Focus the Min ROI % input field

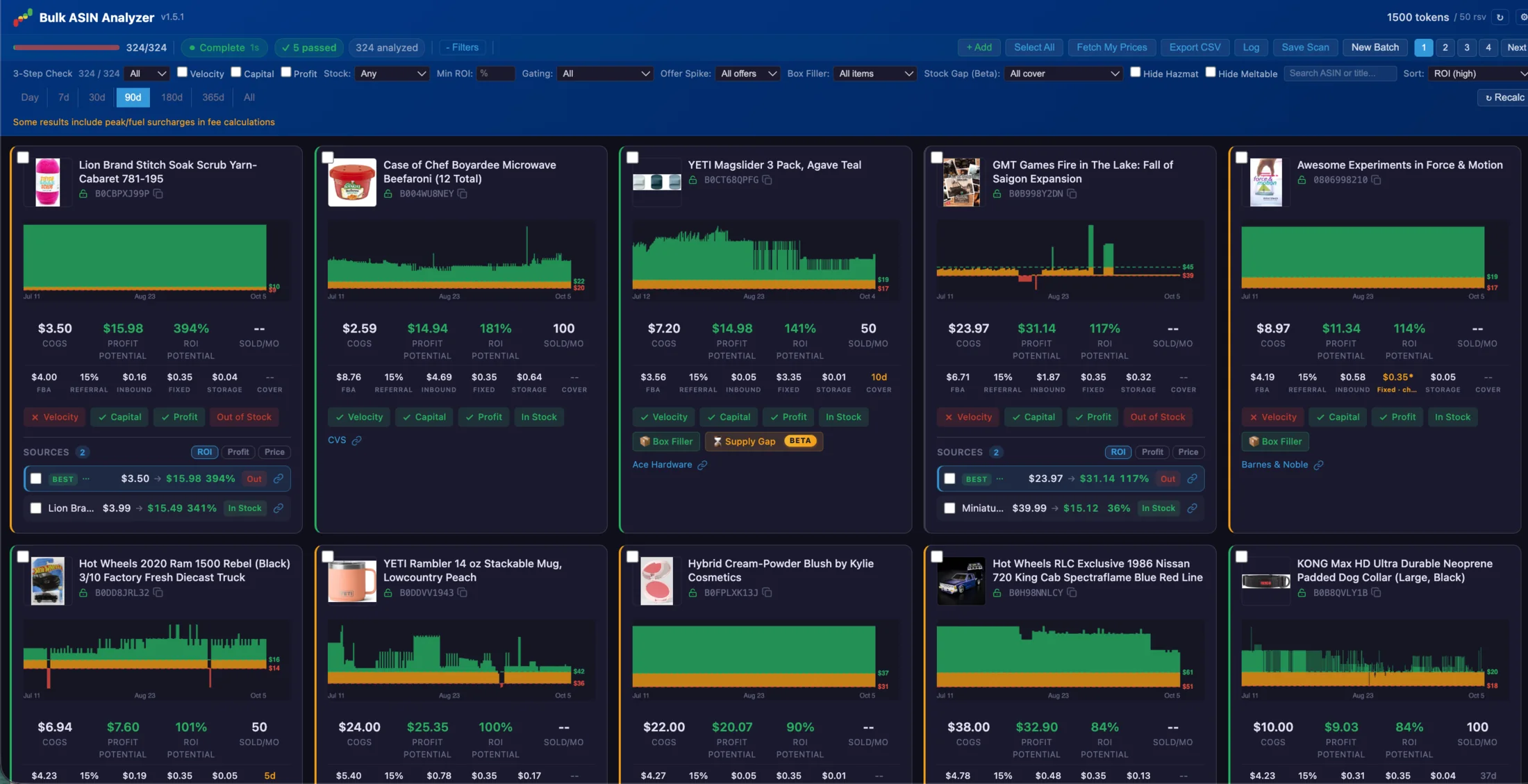pyautogui.click(x=495, y=74)
